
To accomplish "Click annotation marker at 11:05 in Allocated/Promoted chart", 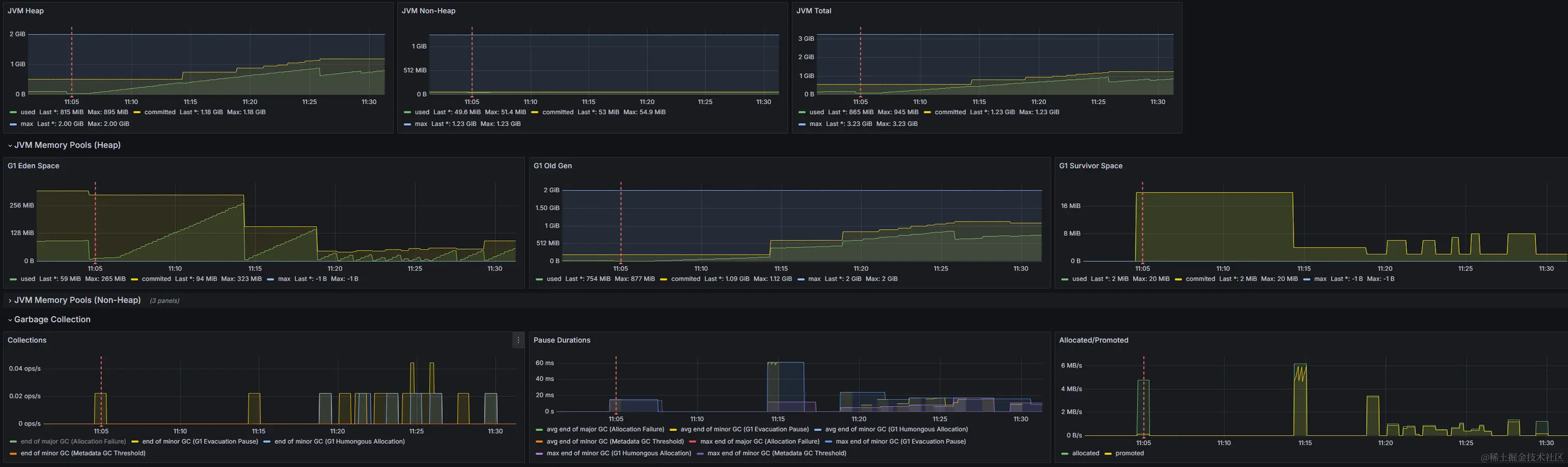I will tap(1144, 436).
